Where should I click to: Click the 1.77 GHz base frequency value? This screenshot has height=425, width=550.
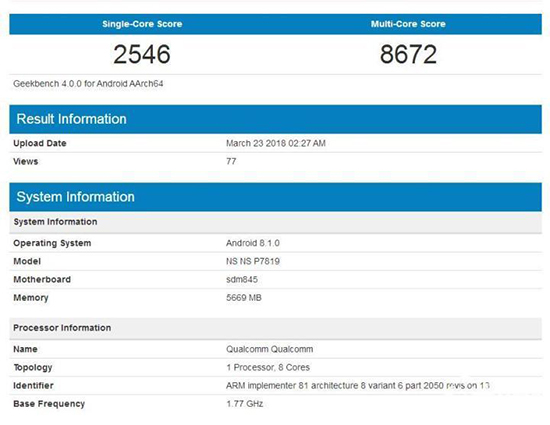pyautogui.click(x=244, y=404)
